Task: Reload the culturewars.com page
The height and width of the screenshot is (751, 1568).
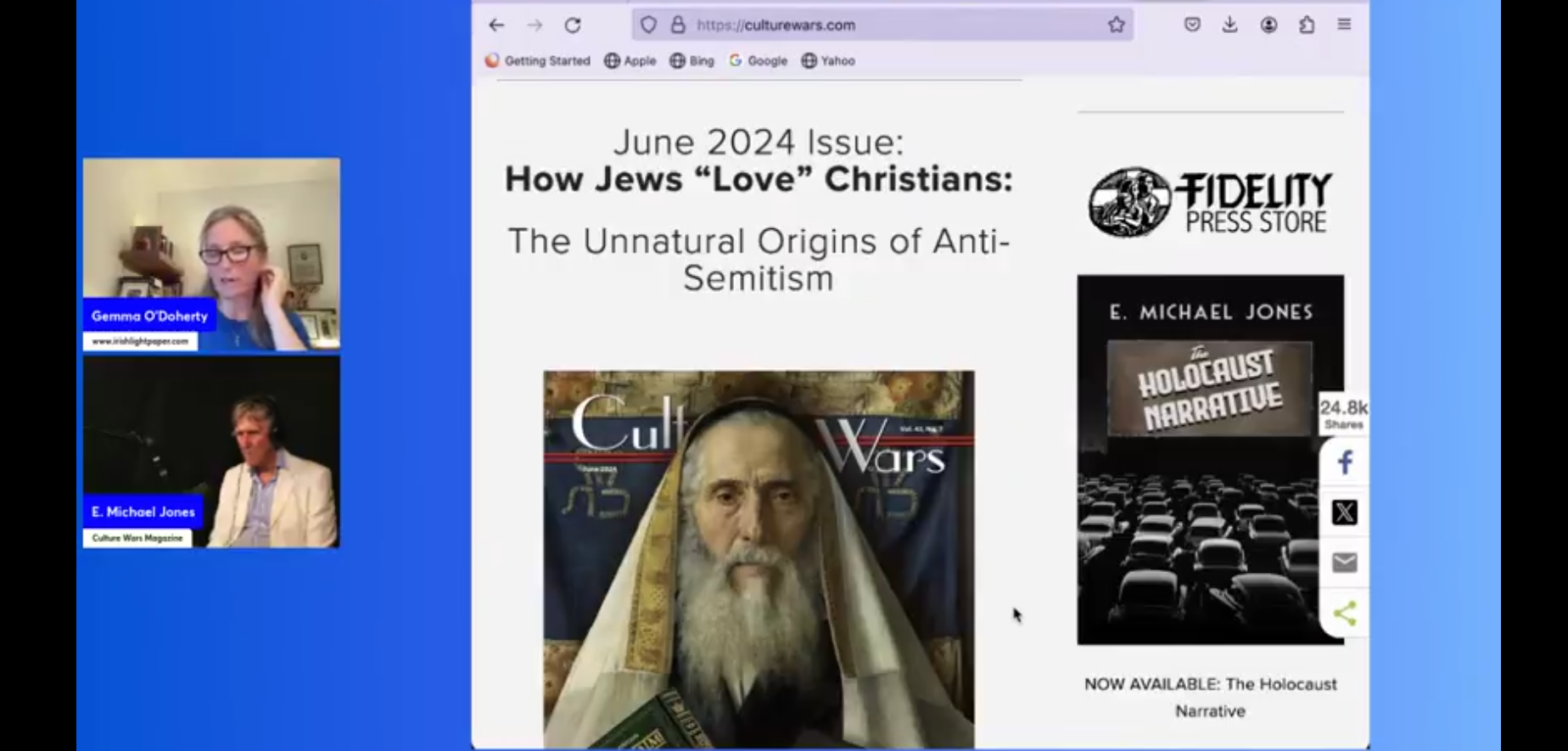Action: tap(573, 25)
